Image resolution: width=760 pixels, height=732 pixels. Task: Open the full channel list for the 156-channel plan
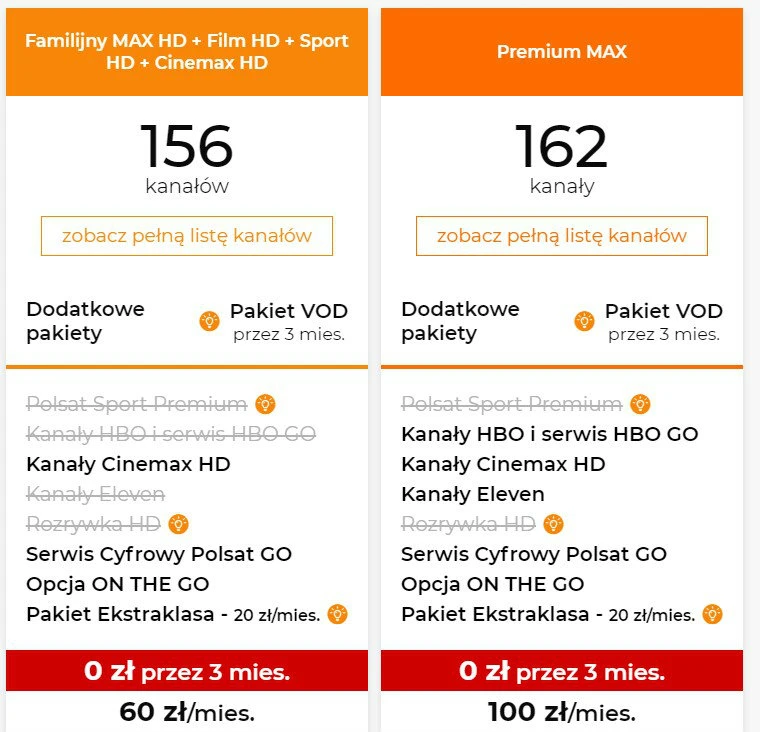point(187,236)
